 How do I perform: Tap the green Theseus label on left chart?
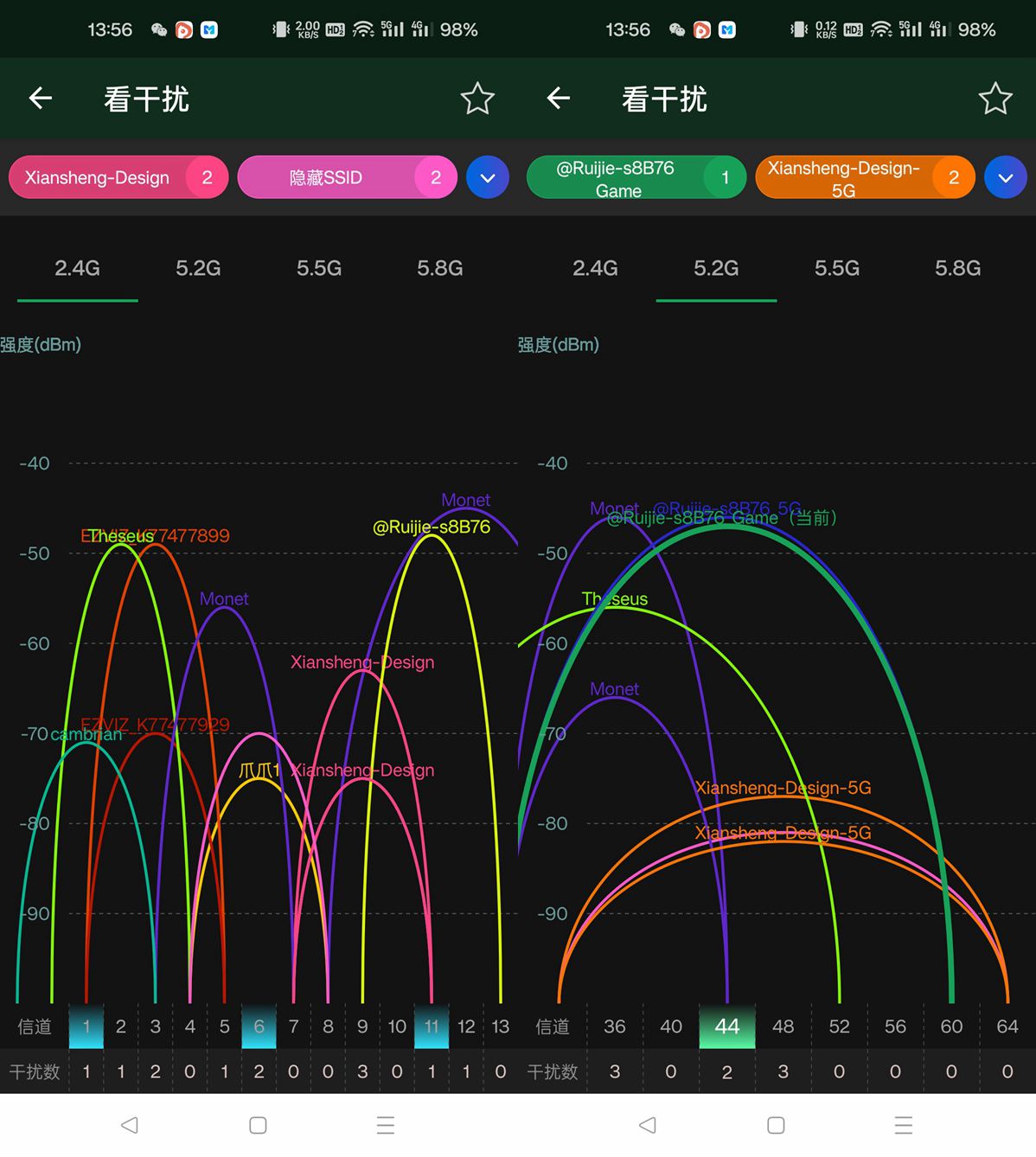click(x=120, y=536)
